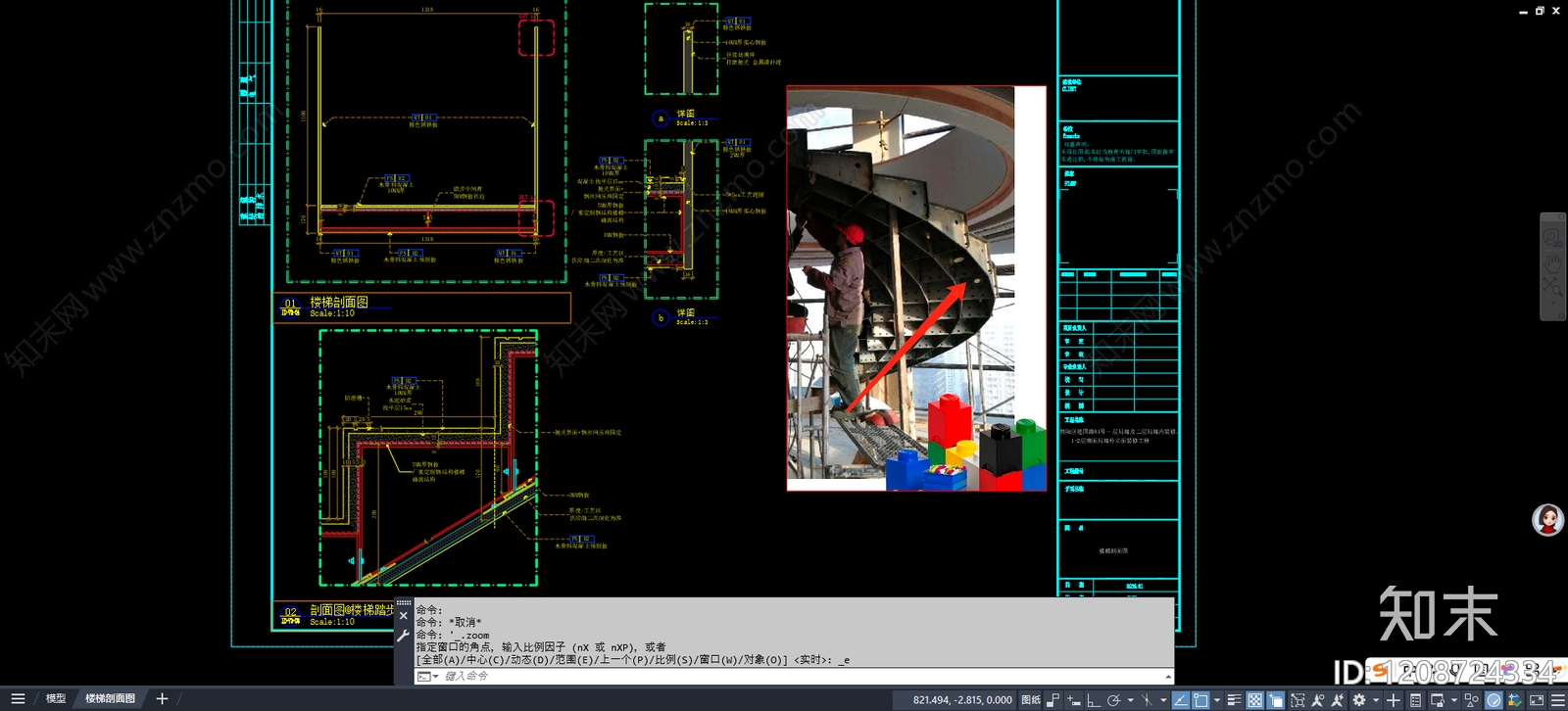
Task: Toggle transparency checkerboard icon
Action: 1254,700
